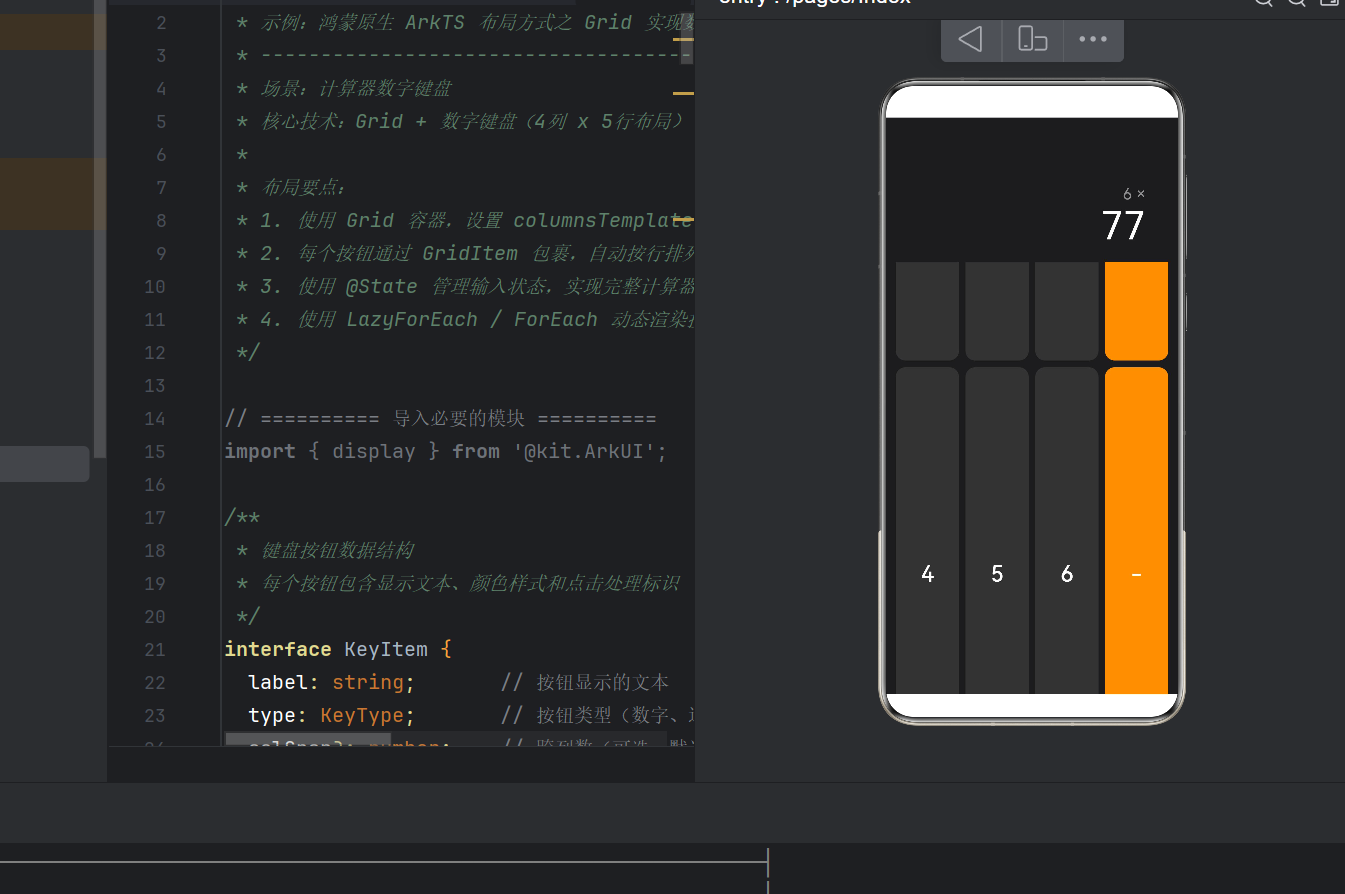Viewport: 1345px width, 894px height.
Task: Click the left panel vertical scrollbar
Action: click(100, 230)
